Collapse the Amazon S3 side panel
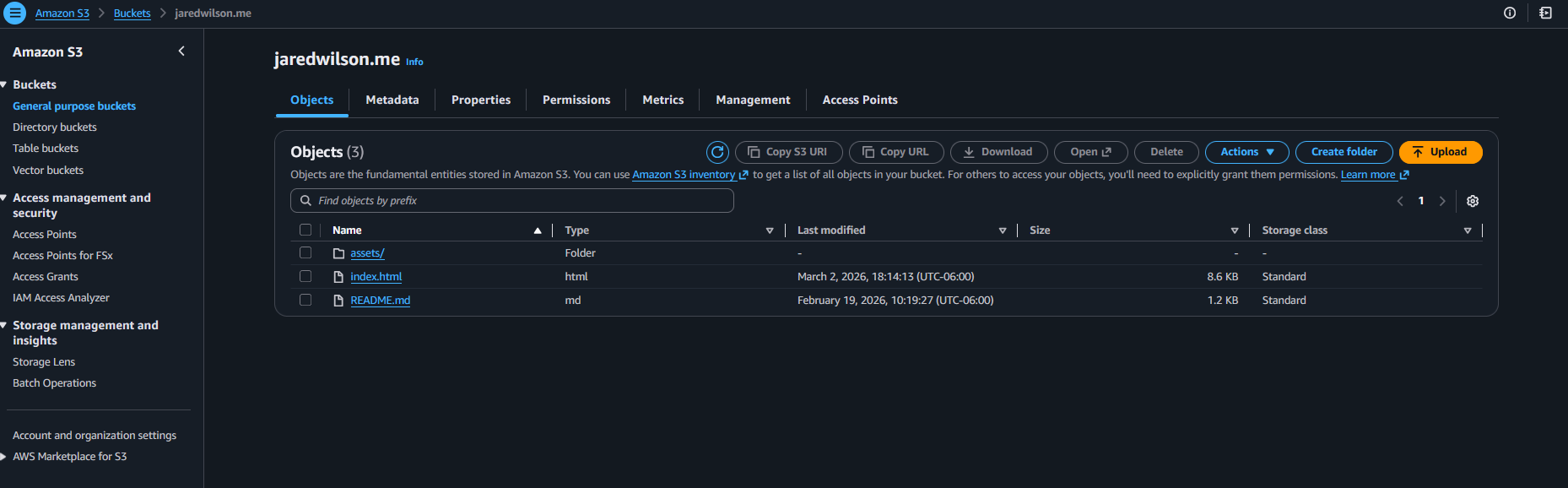 pos(181,52)
